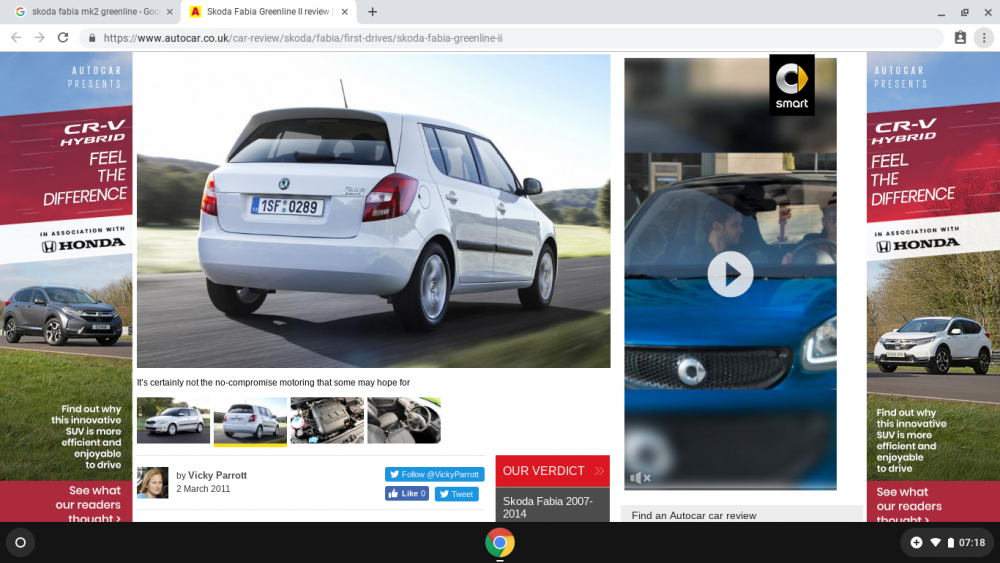
Task: Click the smart logo on the ad
Action: click(x=791, y=85)
